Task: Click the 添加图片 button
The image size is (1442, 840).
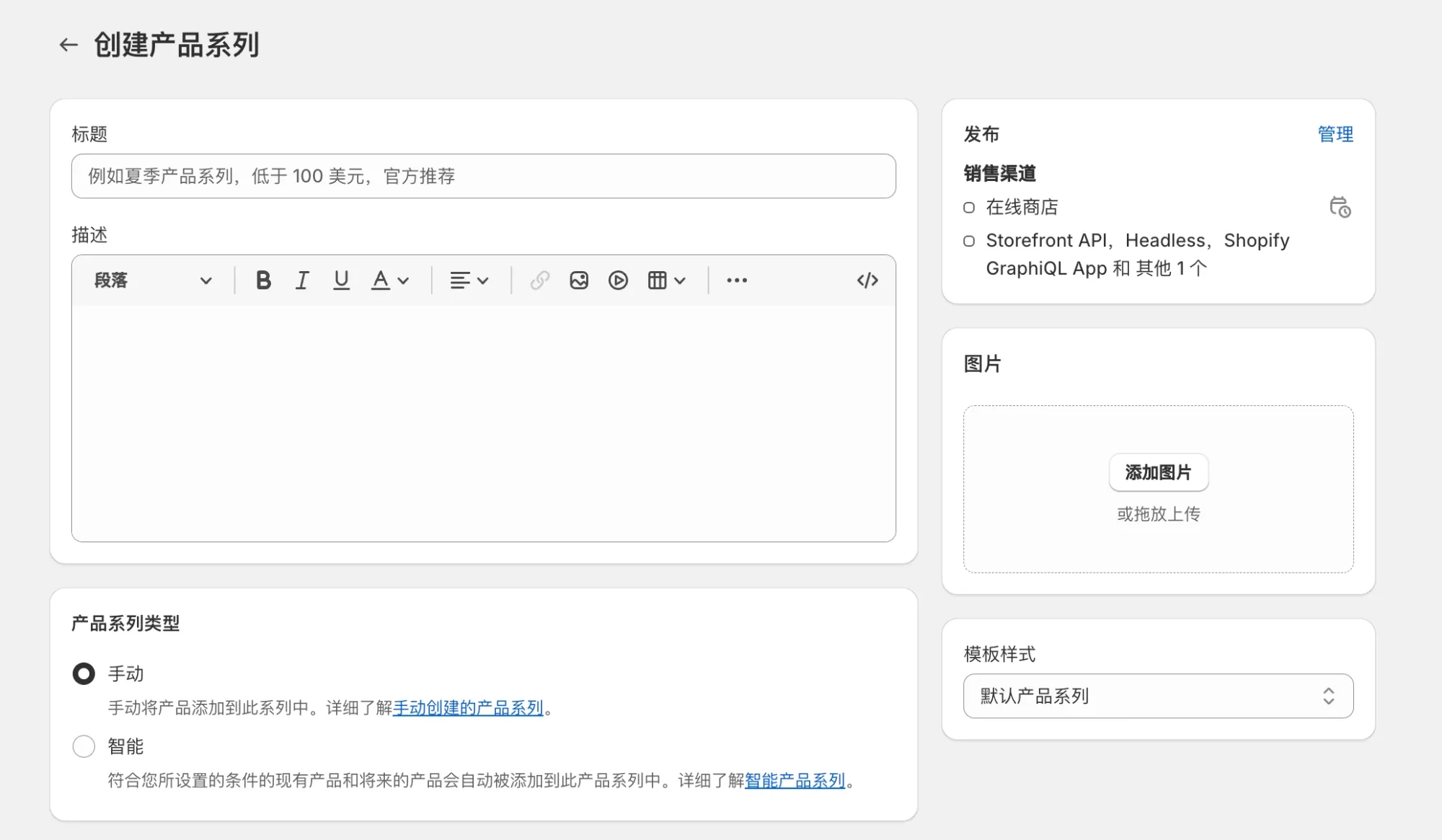Action: point(1158,472)
